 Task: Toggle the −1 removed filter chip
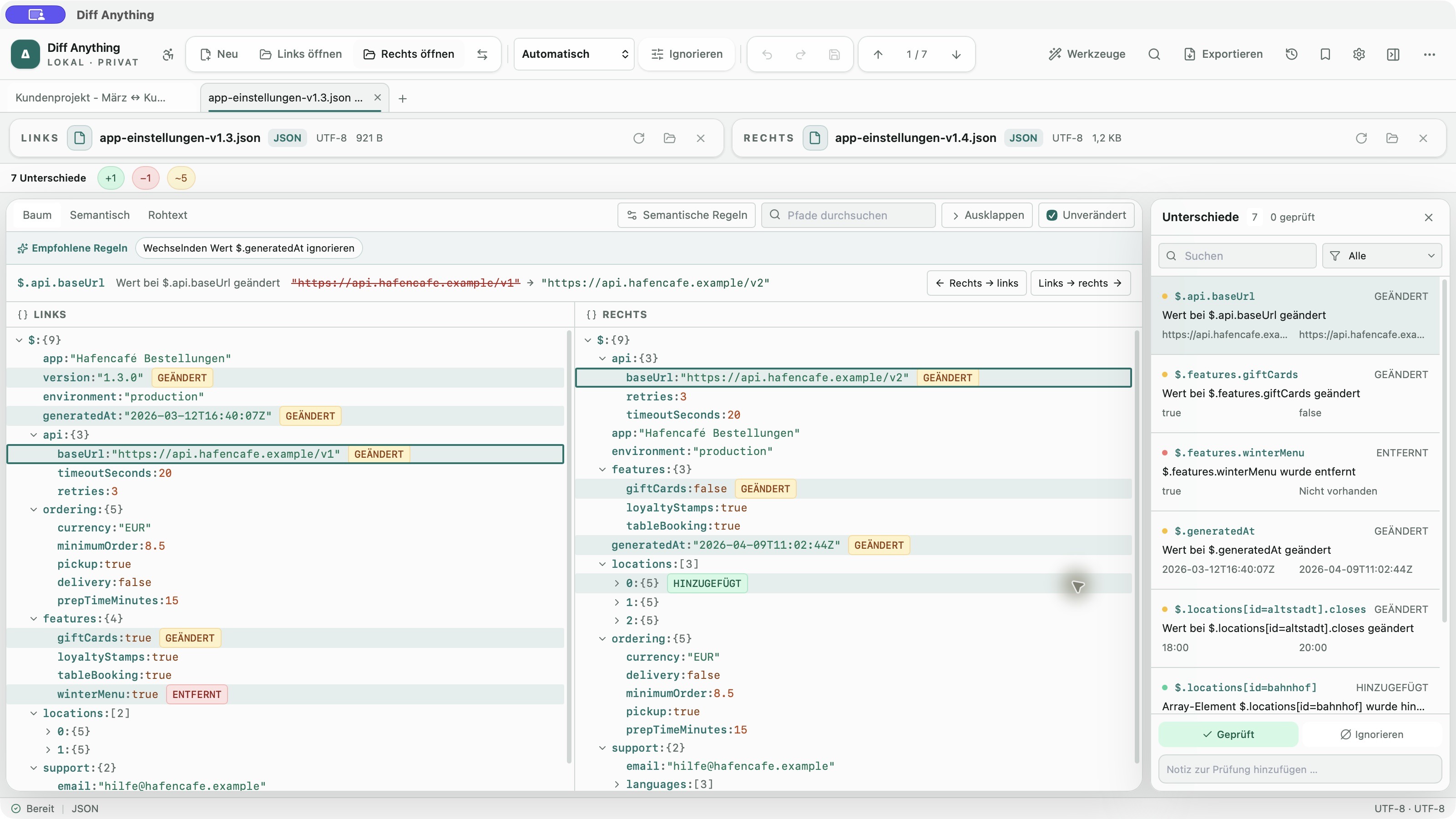point(145,178)
